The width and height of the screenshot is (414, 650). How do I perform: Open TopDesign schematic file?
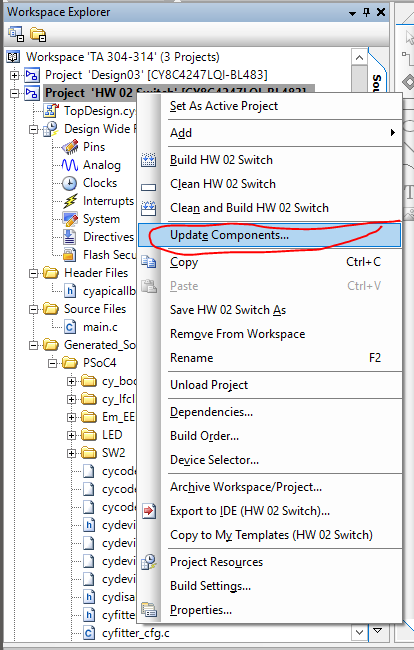(x=99, y=111)
